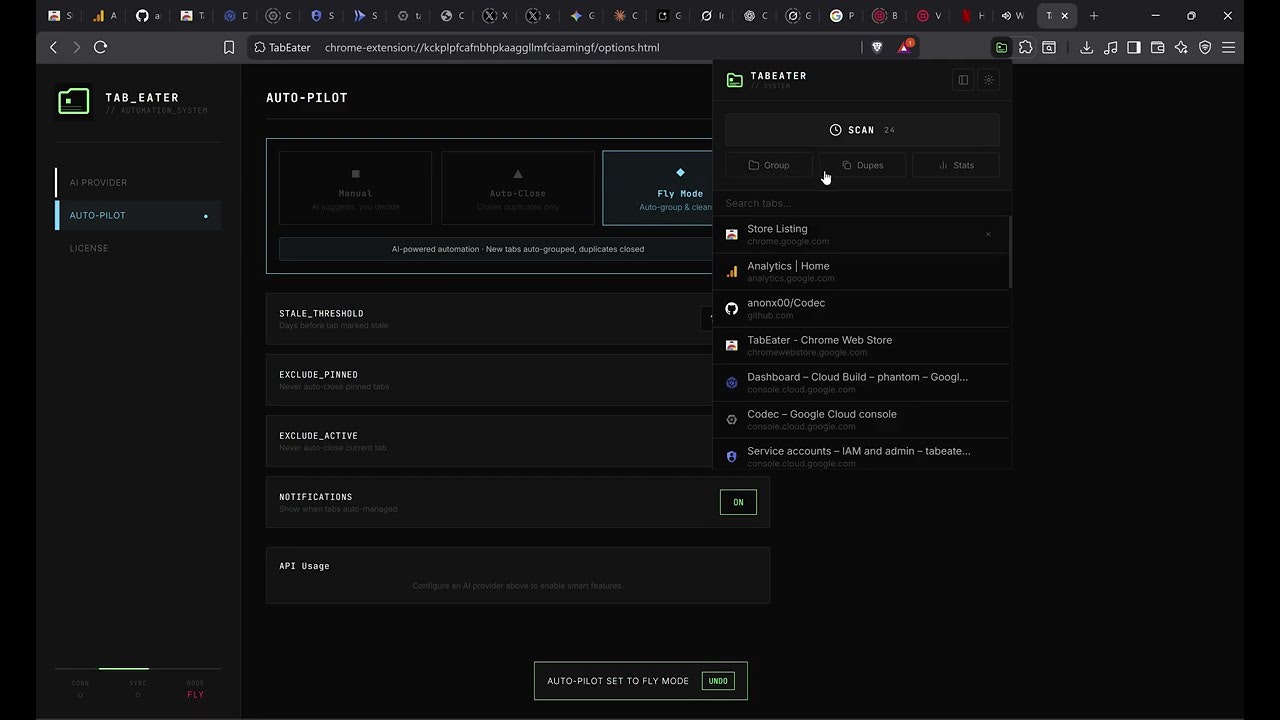This screenshot has height=720, width=1280.
Task: Click the TAB_EATER logo in the options sidebar
Action: tap(74, 101)
